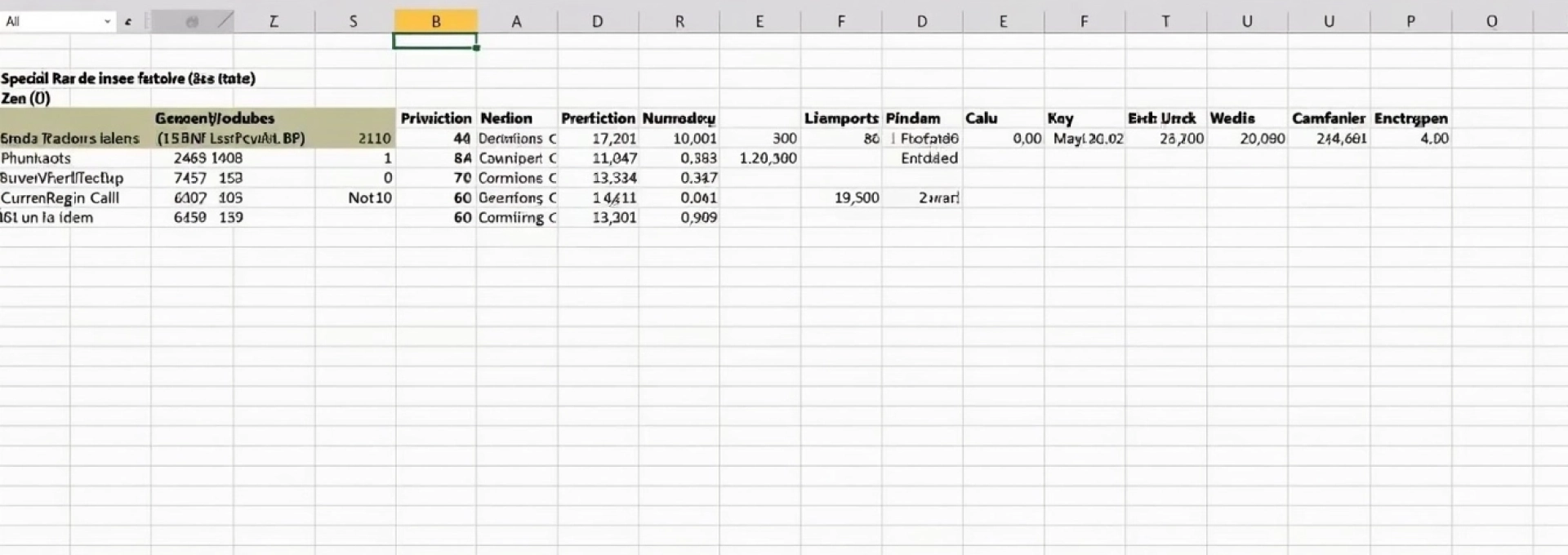
Task: Click the 'Cormions C' cell
Action: (517, 178)
